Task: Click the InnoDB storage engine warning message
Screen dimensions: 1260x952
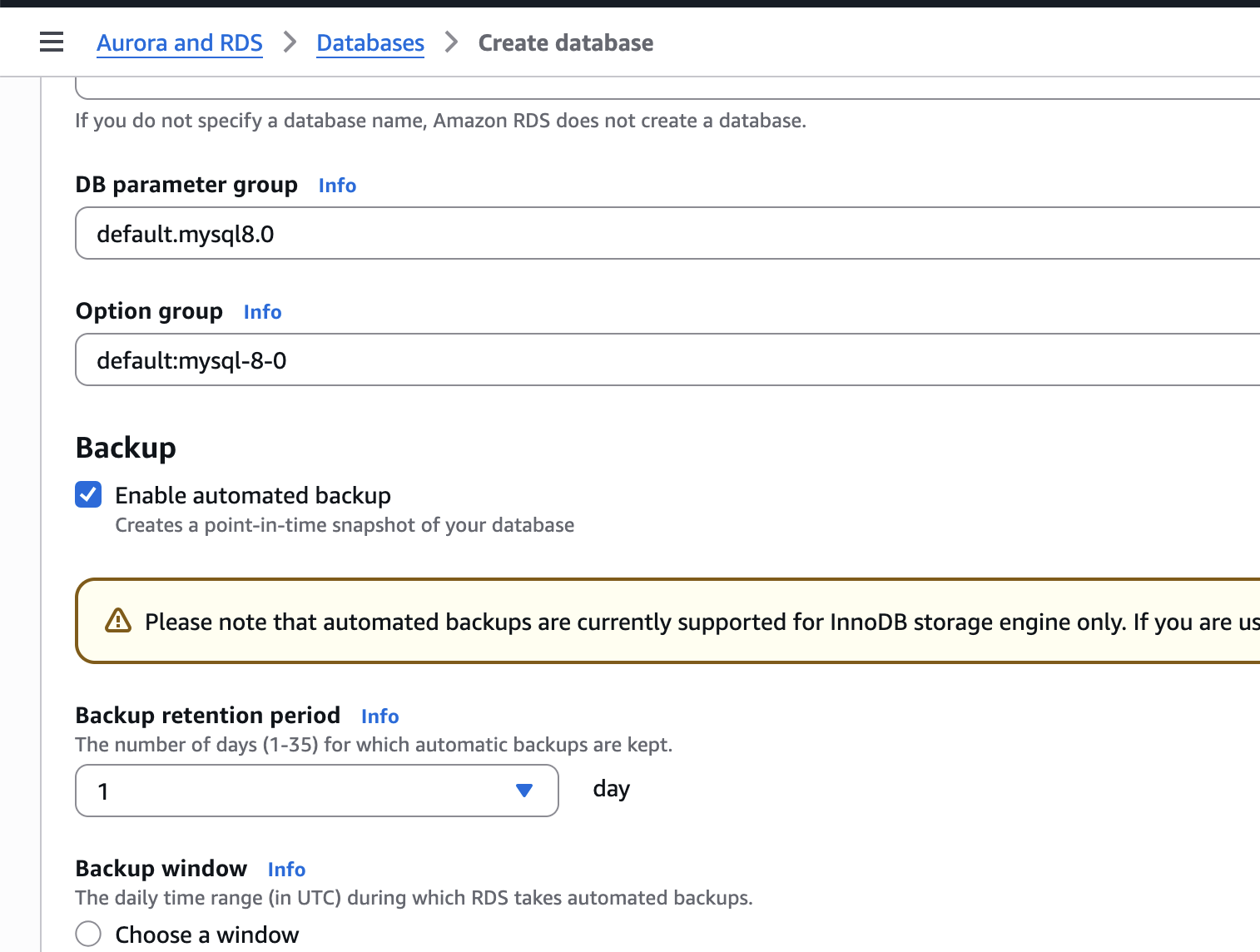Action: point(699,622)
